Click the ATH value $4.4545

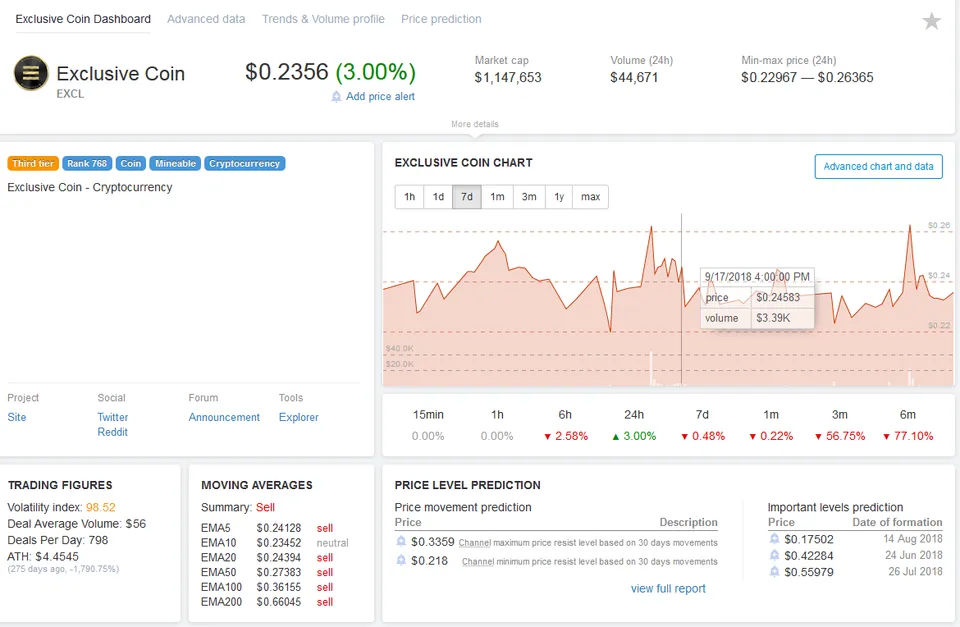click(x=57, y=557)
